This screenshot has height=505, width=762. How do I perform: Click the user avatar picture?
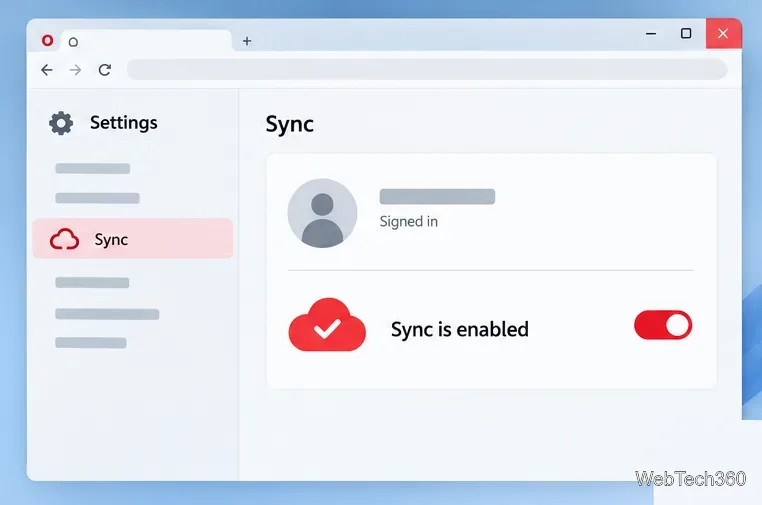(322, 213)
